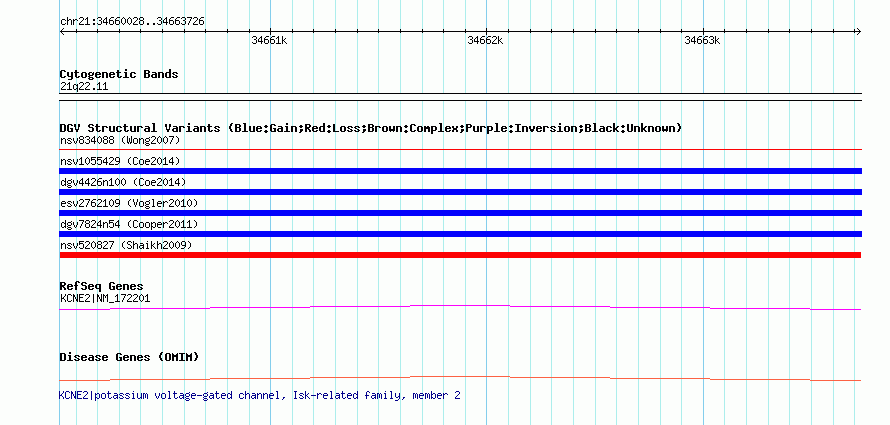Click the chr21:34660028..34663726 coordinate label
Viewport: 890px width, 425px height.
(x=132, y=22)
